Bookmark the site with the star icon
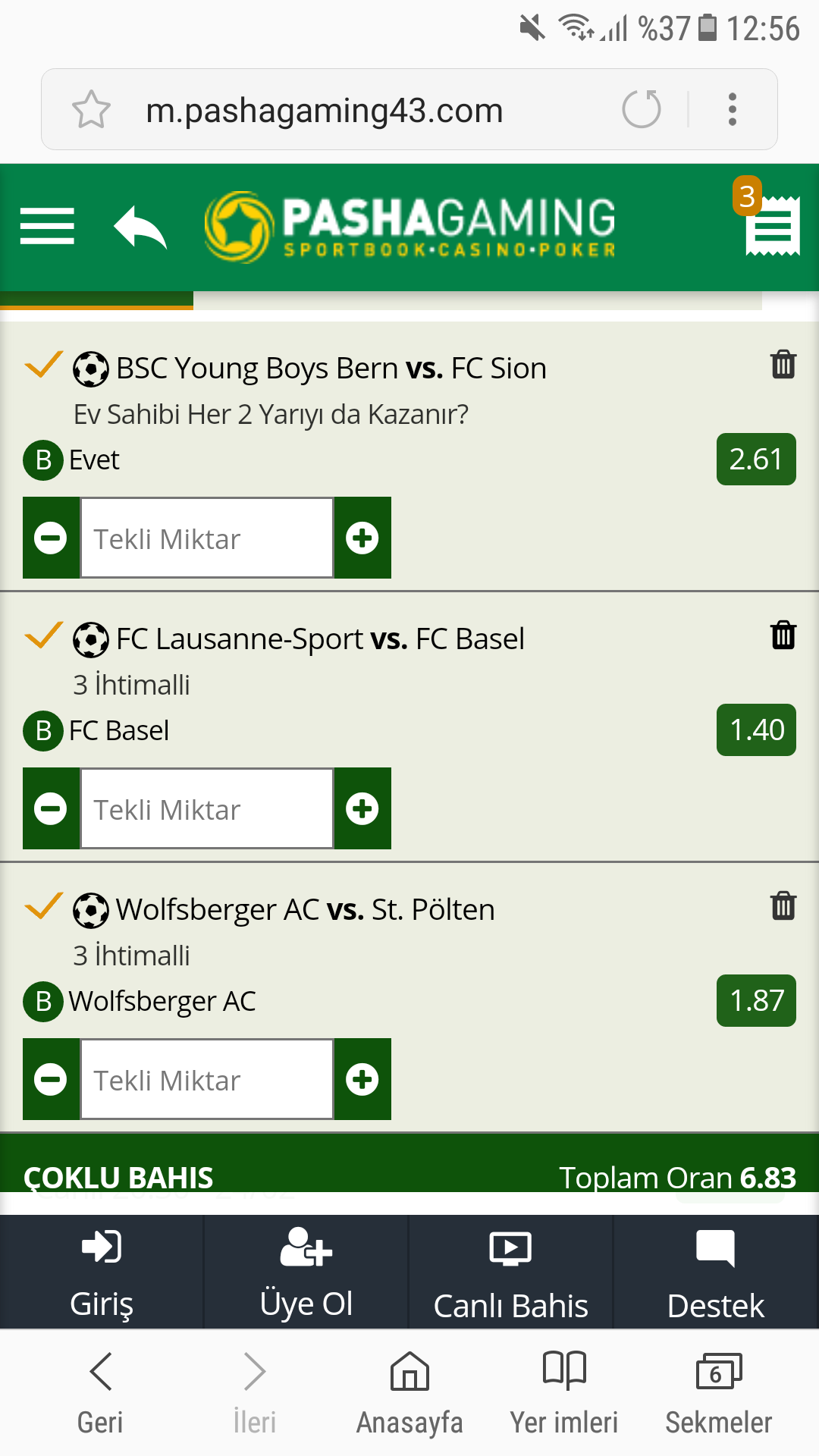The image size is (819, 1456). (91, 109)
